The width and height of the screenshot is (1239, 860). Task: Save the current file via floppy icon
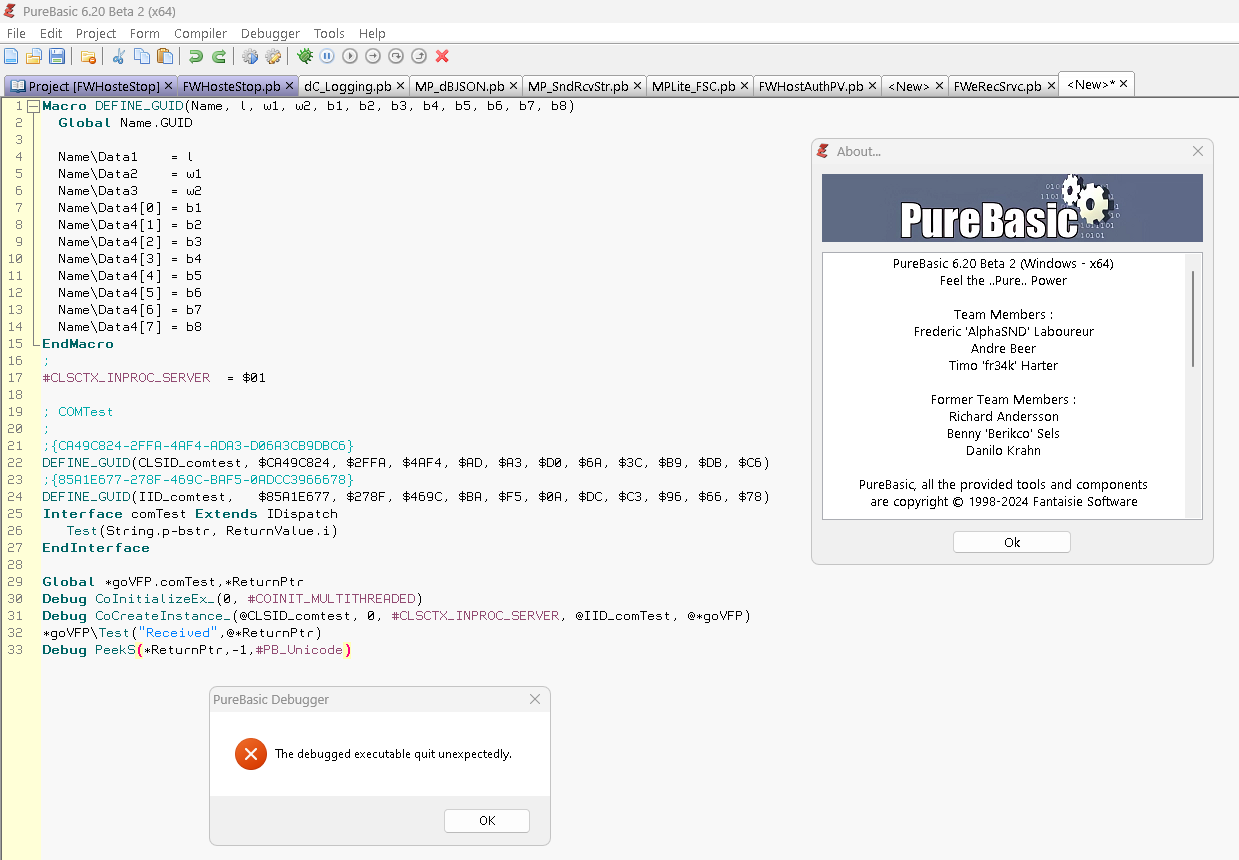coord(57,56)
